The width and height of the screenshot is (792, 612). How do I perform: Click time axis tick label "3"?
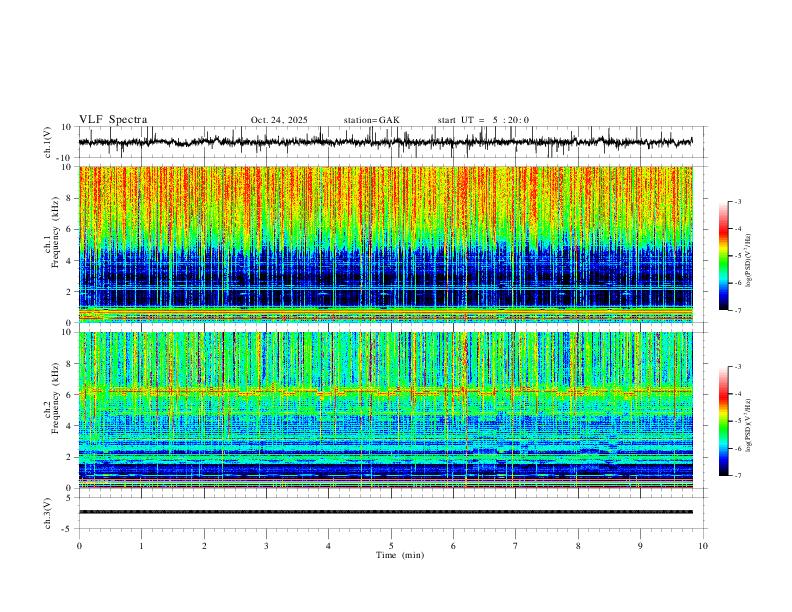(266, 546)
